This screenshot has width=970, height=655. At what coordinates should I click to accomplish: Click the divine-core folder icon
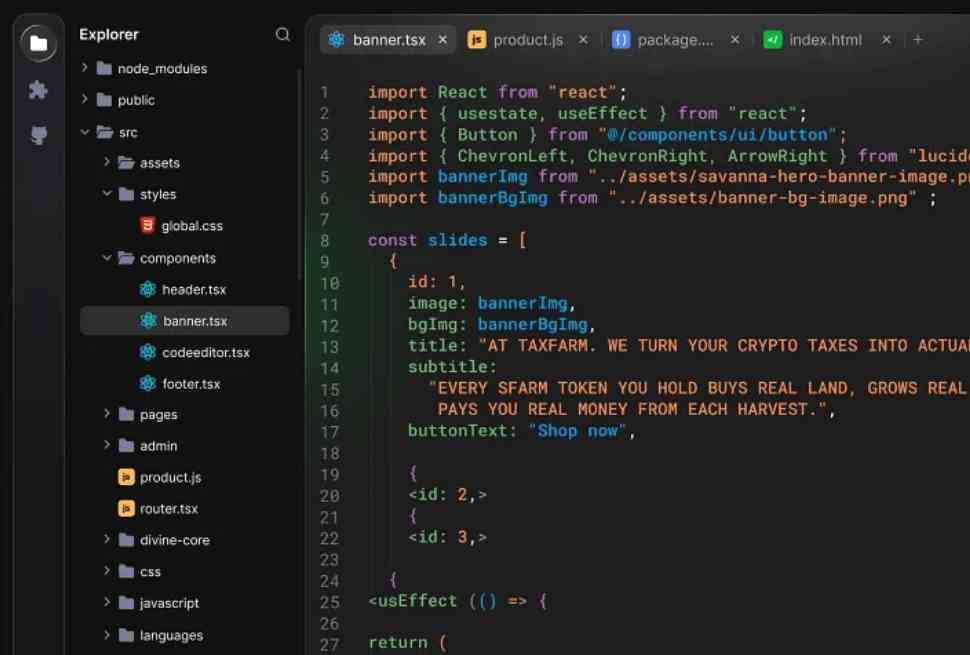(x=126, y=540)
